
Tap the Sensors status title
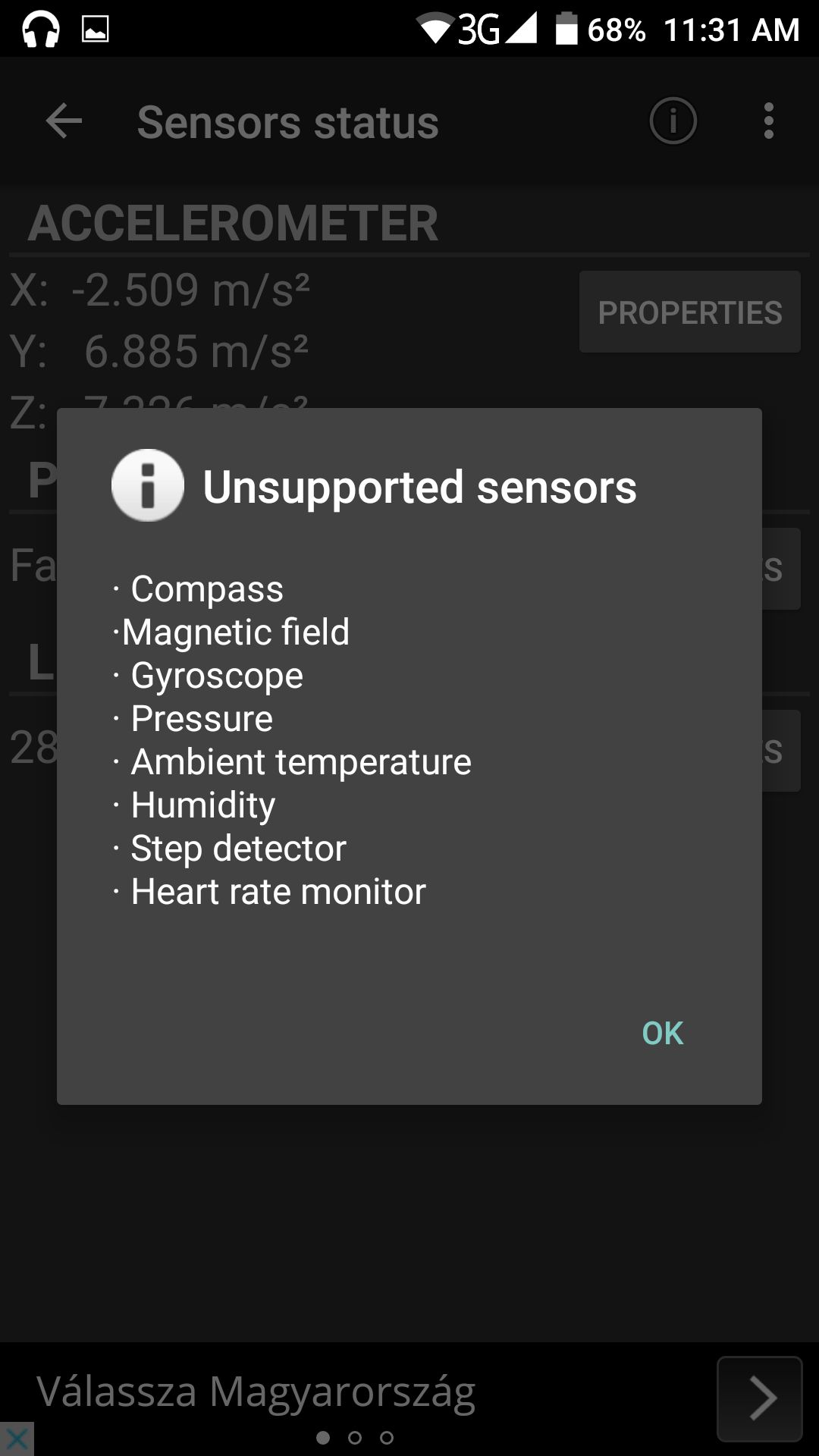coord(288,122)
